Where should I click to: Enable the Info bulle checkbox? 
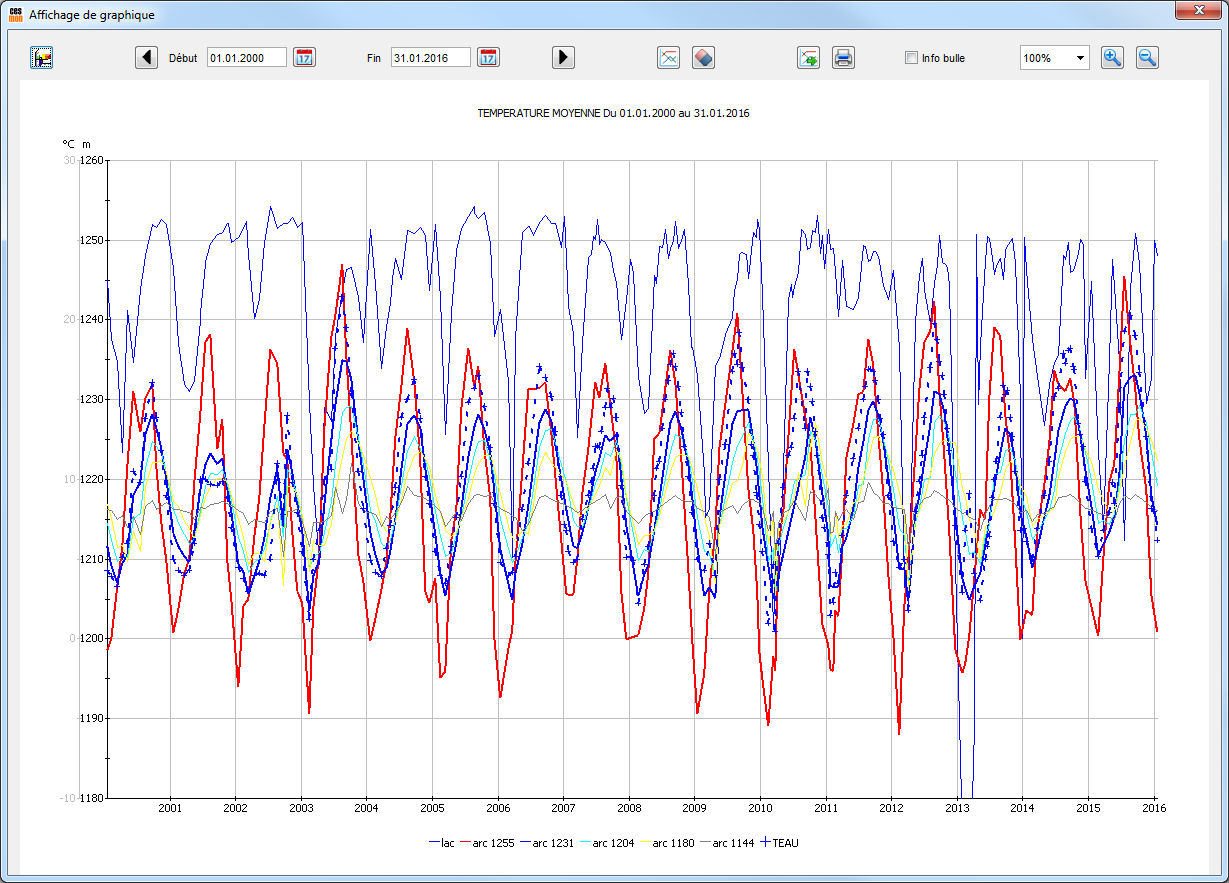[x=911, y=58]
